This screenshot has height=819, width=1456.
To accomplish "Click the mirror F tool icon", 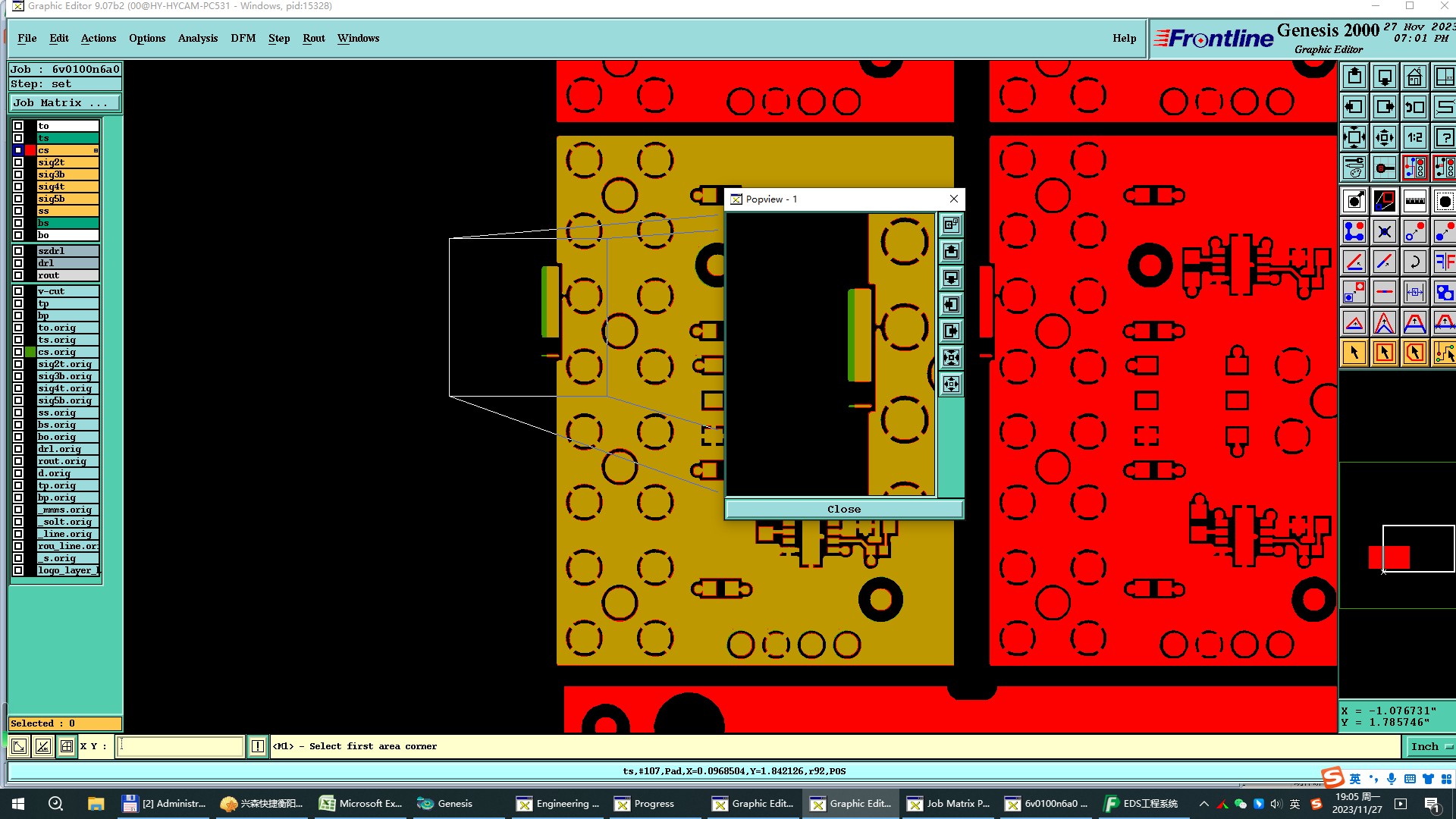I will tap(1444, 262).
